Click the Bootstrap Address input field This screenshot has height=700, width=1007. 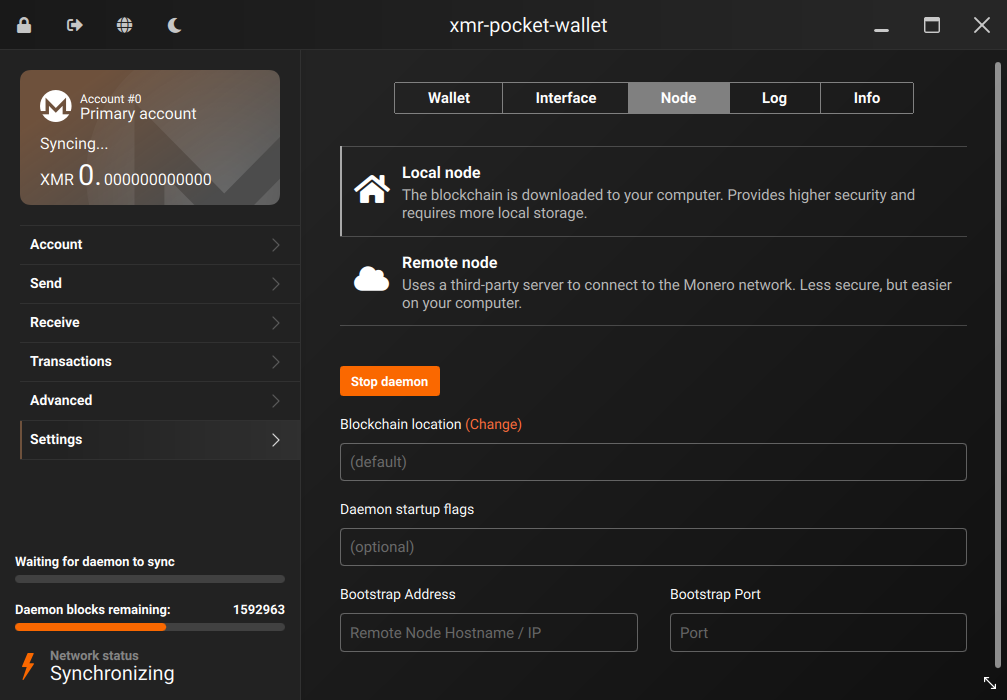488,632
